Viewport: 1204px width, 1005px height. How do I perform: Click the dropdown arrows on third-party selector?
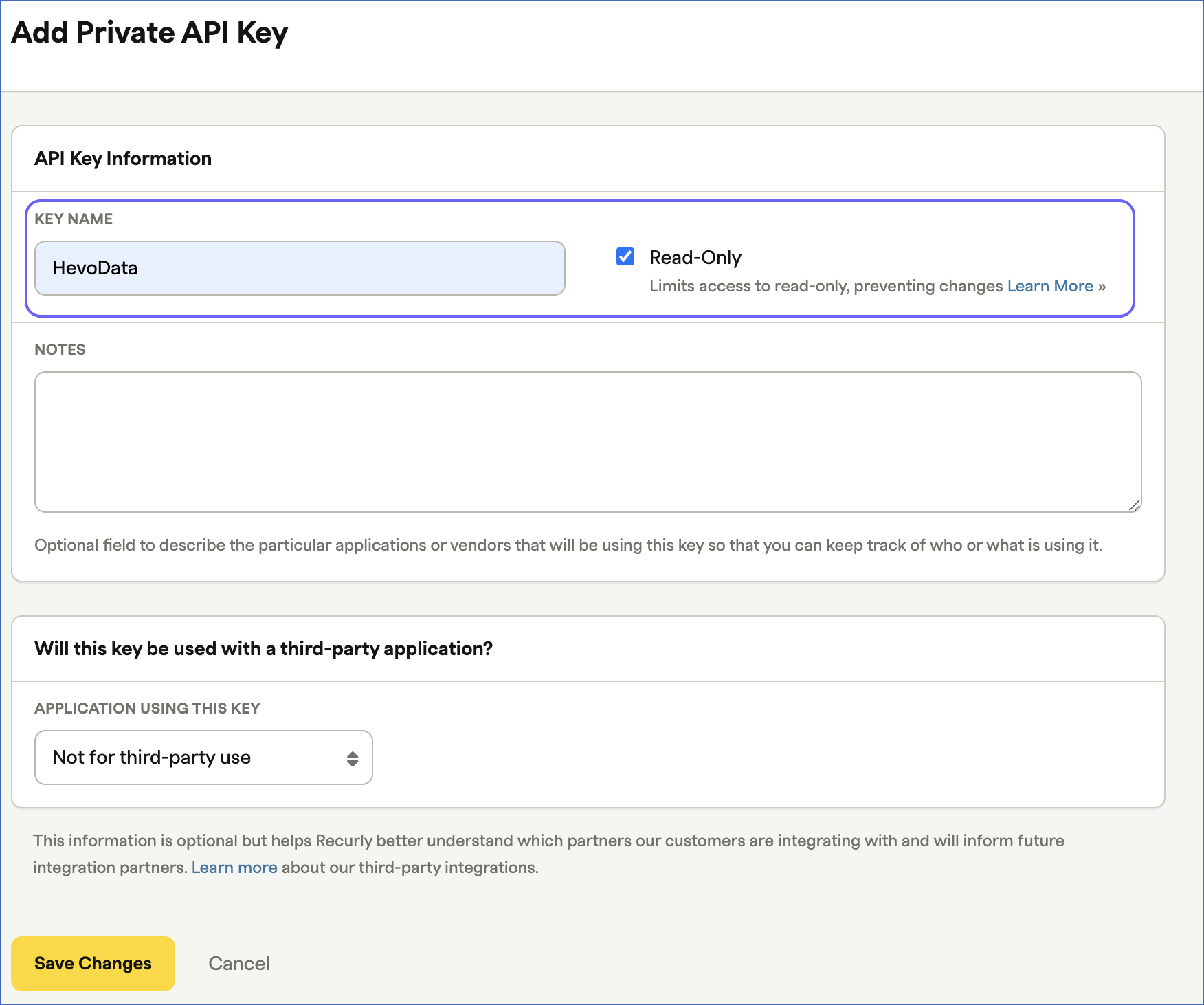coord(353,758)
